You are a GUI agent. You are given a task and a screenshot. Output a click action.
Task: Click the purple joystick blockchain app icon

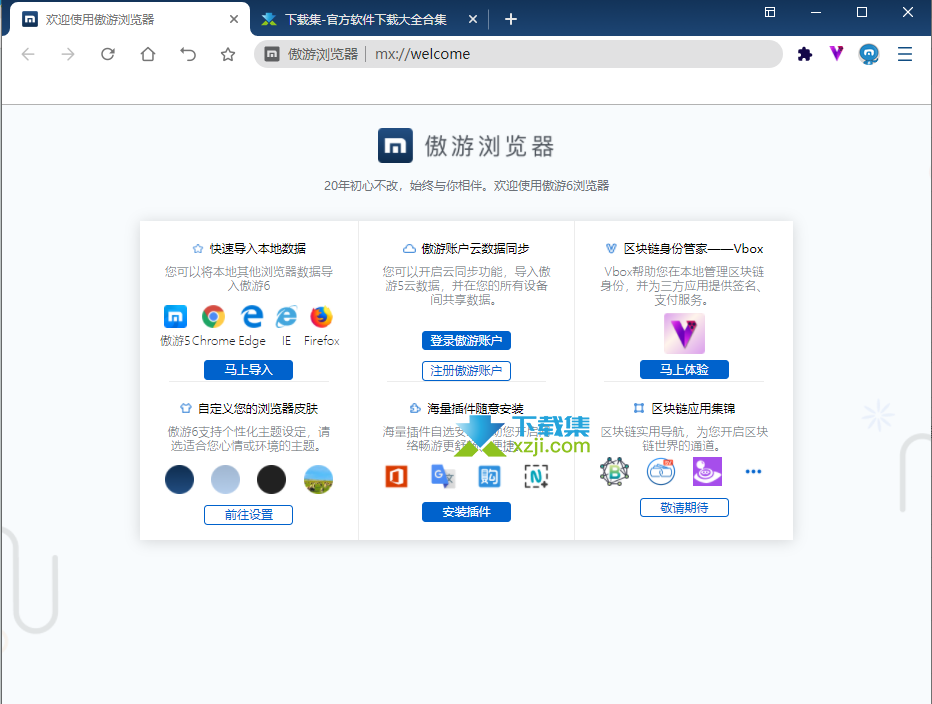pos(707,472)
